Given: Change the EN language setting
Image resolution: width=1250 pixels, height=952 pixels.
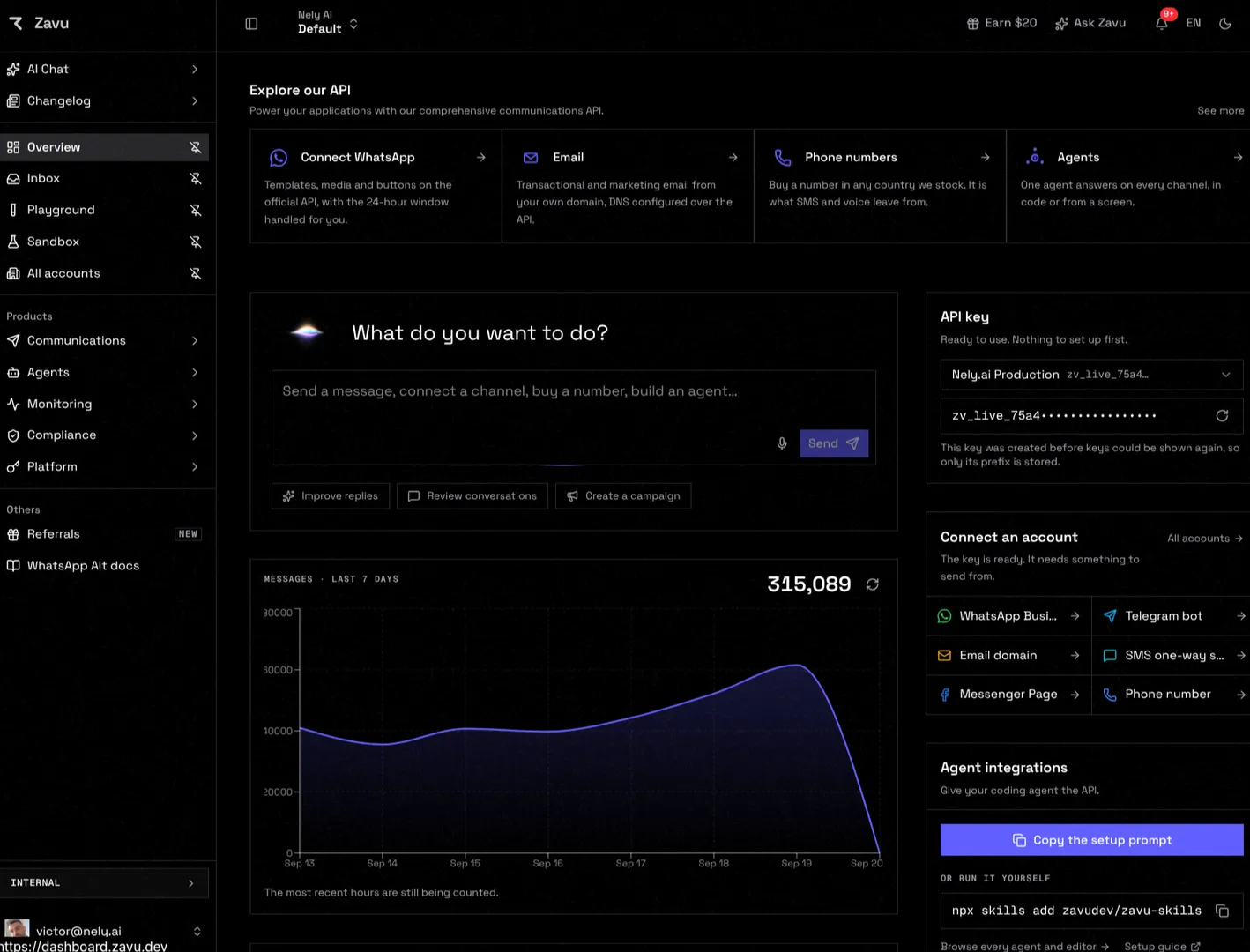Looking at the screenshot, I should [x=1194, y=23].
